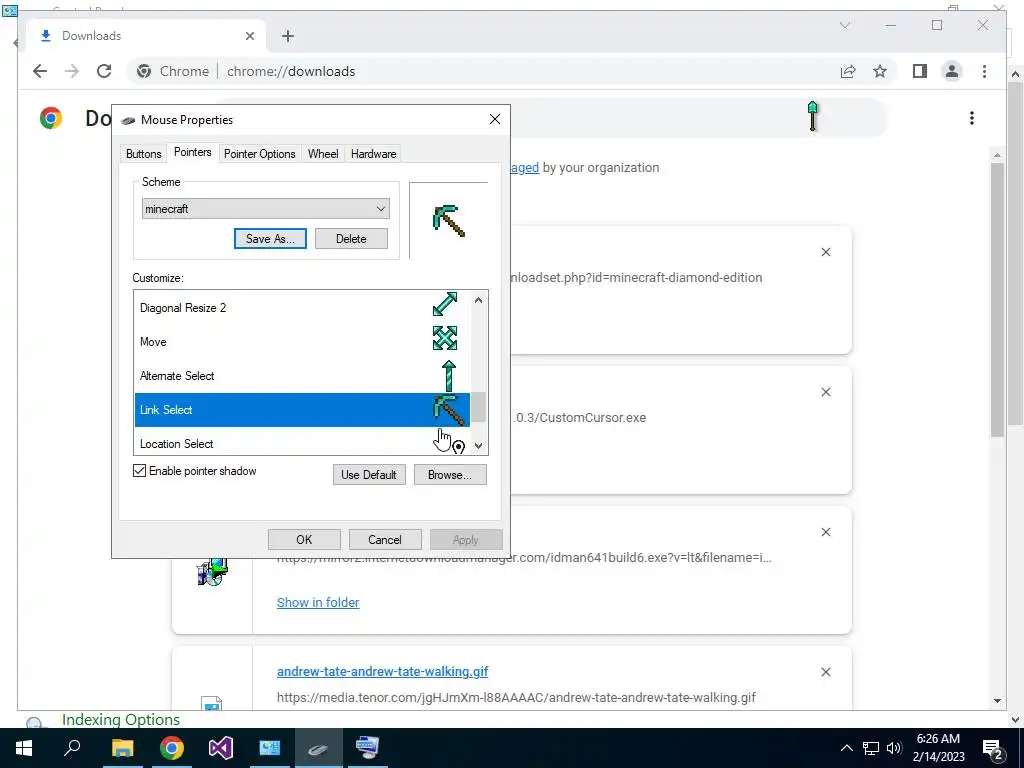Open the Hardware tab
Image resolution: width=1024 pixels, height=768 pixels.
(373, 154)
